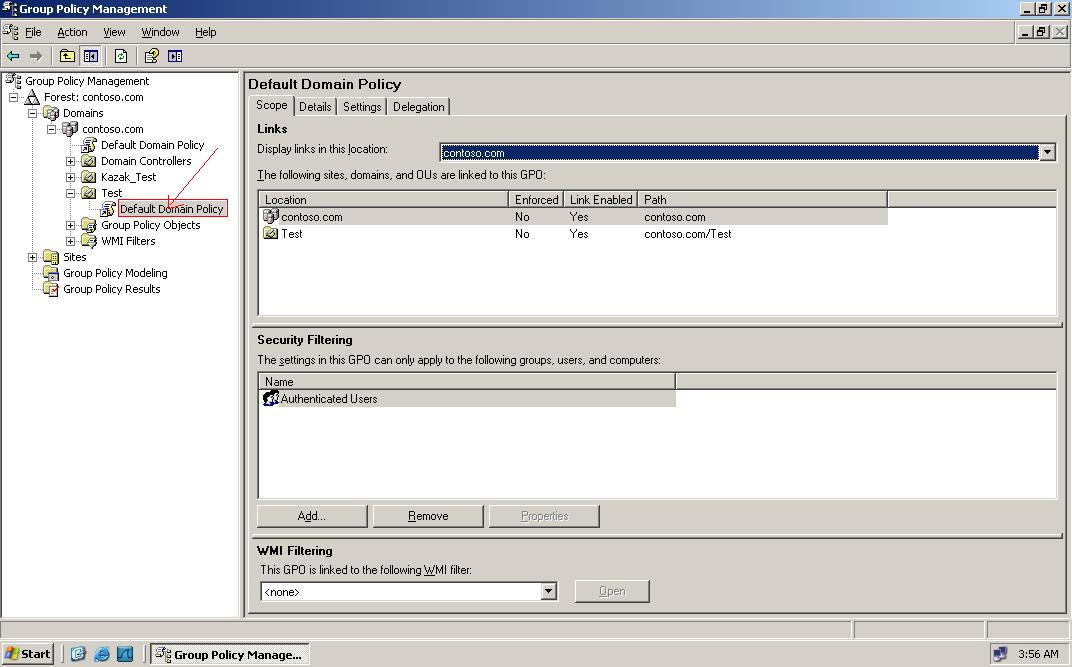Click the Add... button
1072x667 pixels.
coord(312,516)
